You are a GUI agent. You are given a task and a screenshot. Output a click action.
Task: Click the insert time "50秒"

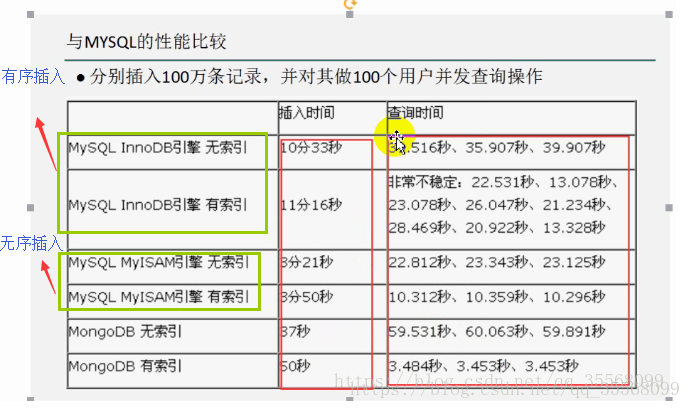pyautogui.click(x=296, y=366)
